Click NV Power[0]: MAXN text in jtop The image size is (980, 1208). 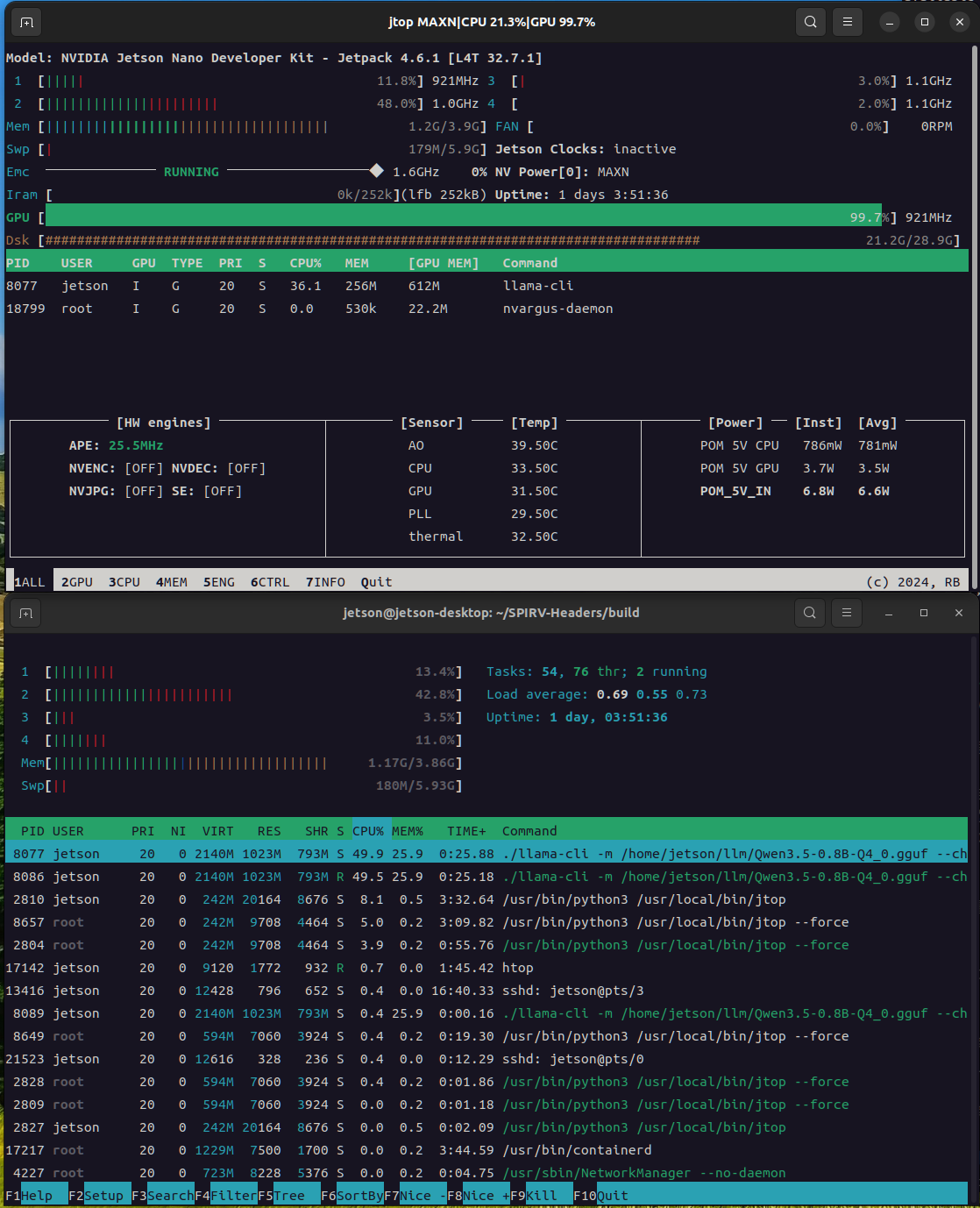click(562, 172)
